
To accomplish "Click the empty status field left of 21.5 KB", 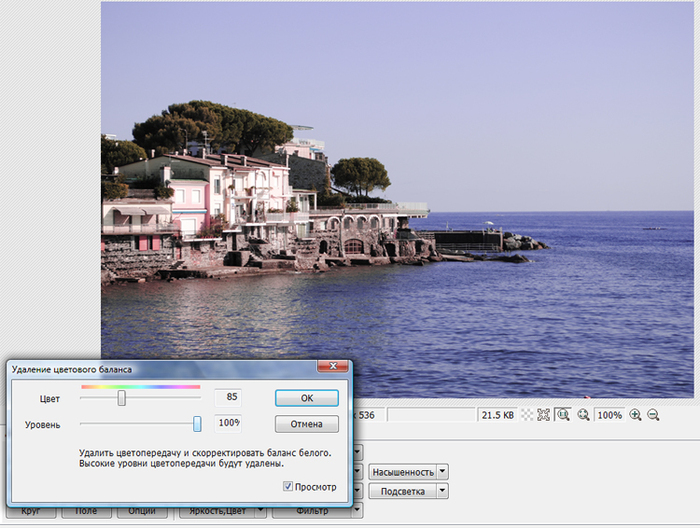I will tap(431, 415).
